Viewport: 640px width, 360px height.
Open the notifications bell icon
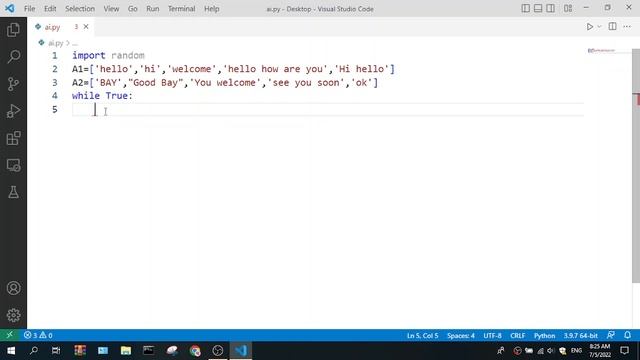click(627, 335)
